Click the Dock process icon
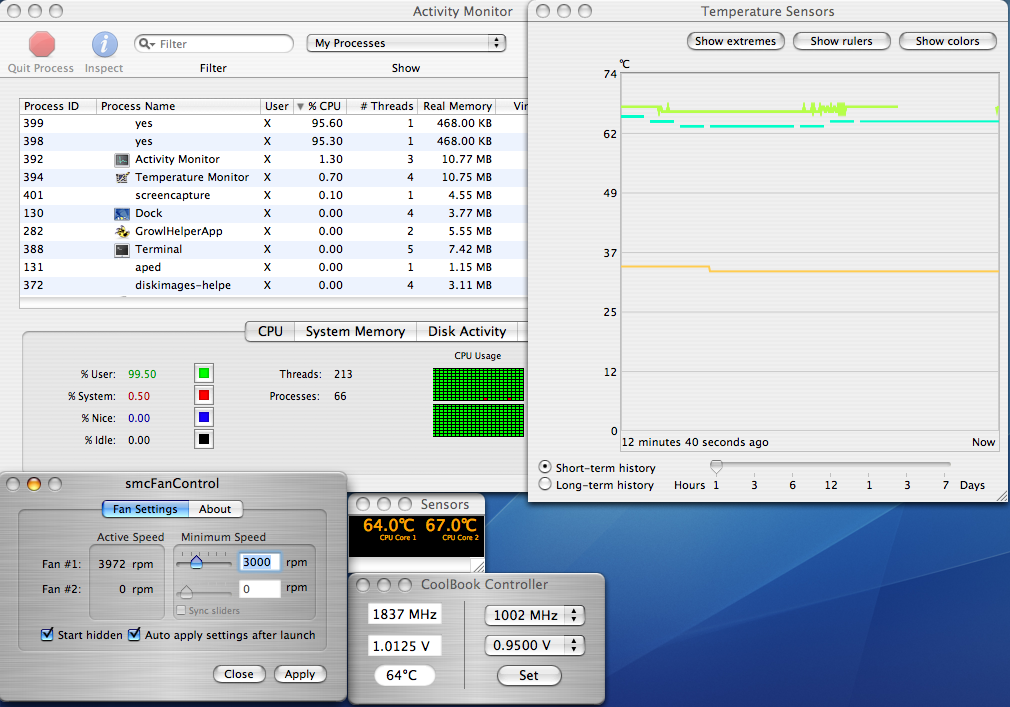 pyautogui.click(x=122, y=214)
